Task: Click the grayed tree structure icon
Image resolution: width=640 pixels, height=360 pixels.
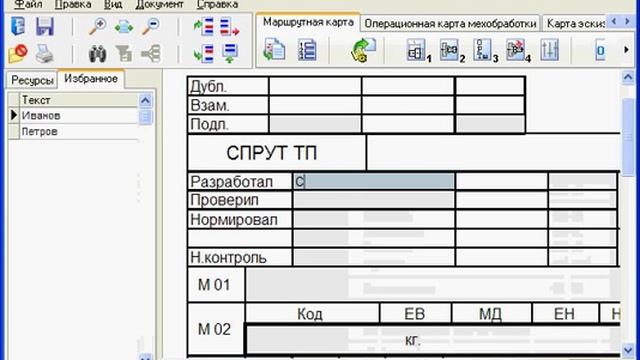Action: [x=151, y=53]
